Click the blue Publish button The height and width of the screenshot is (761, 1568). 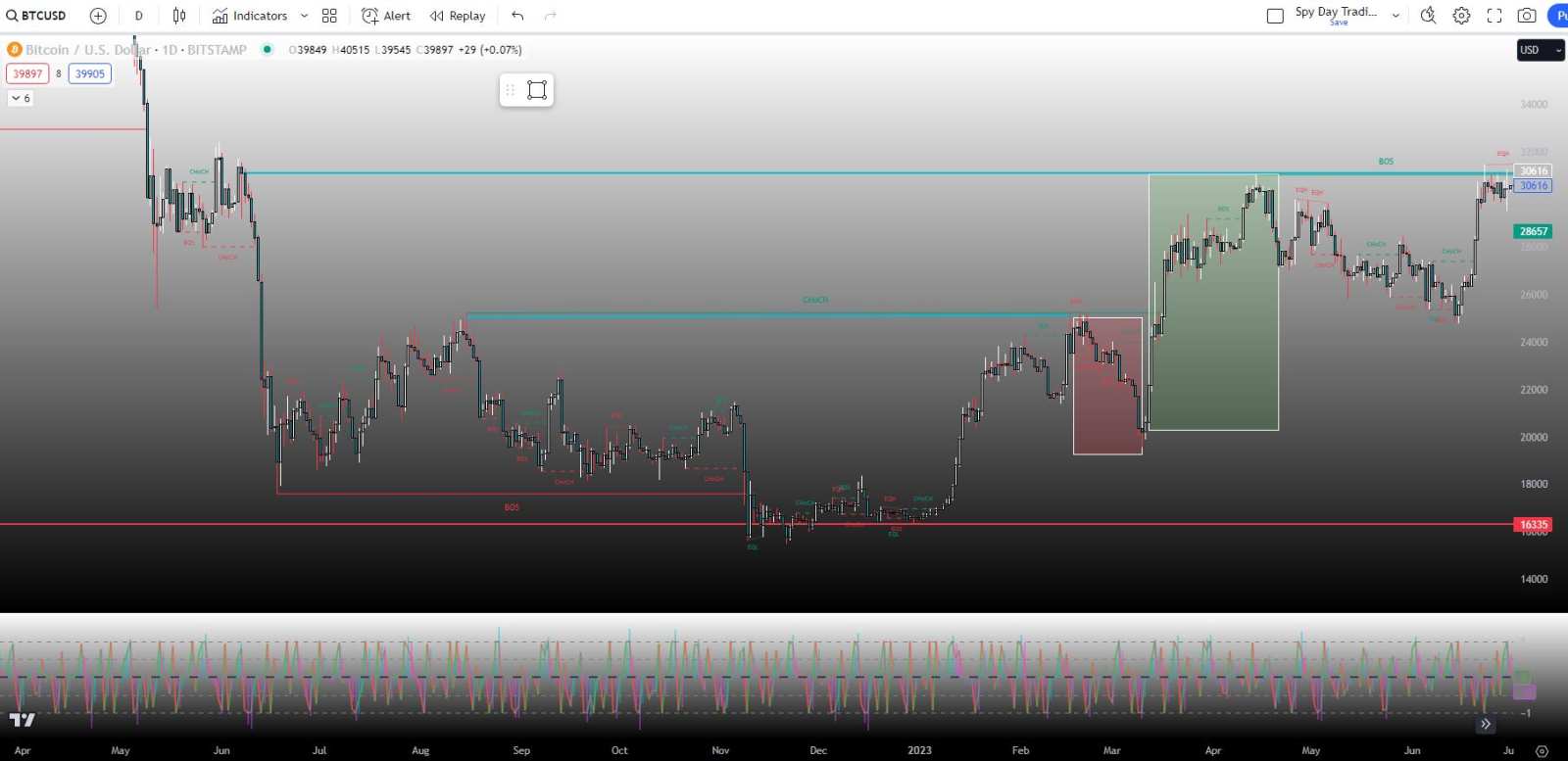(x=1557, y=16)
